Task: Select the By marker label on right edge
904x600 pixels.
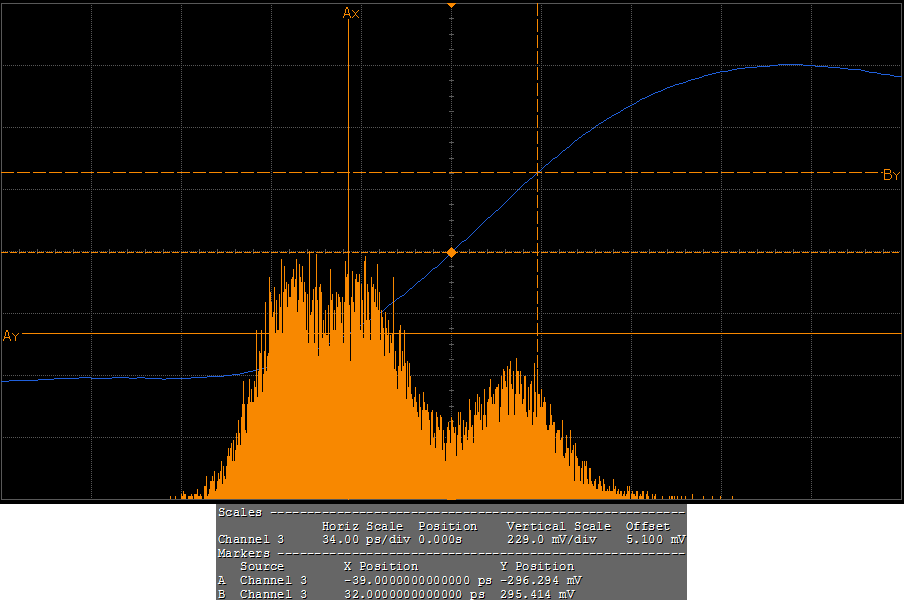Action: pyautogui.click(x=891, y=175)
